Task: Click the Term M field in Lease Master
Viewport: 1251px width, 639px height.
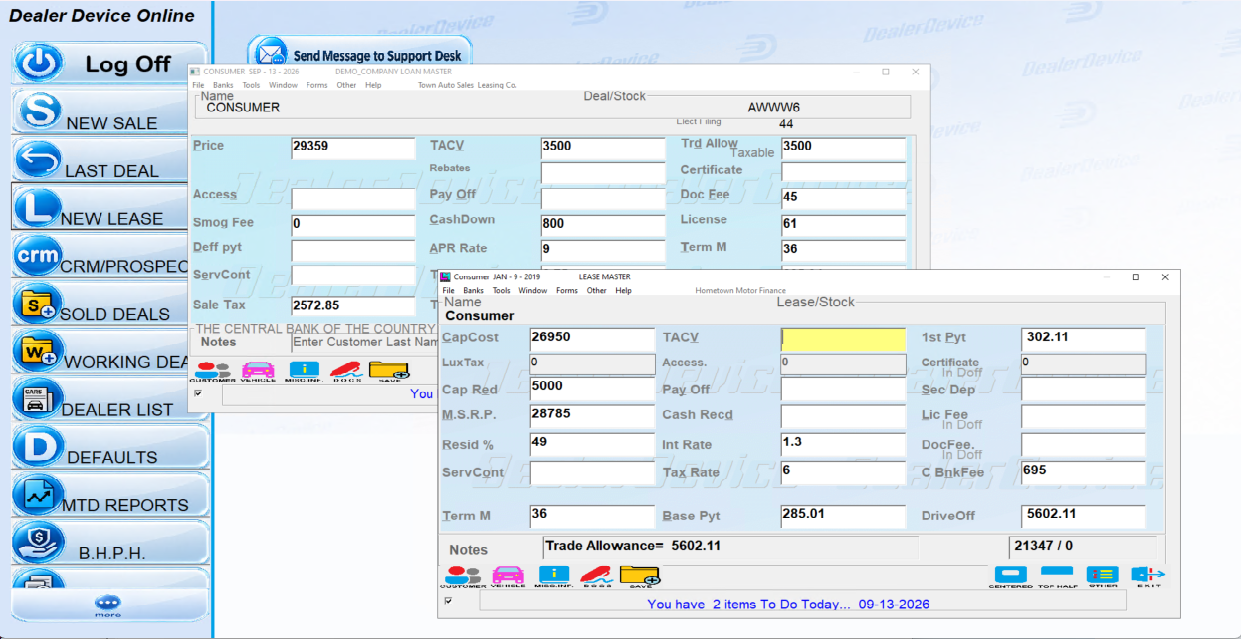Action: point(592,516)
